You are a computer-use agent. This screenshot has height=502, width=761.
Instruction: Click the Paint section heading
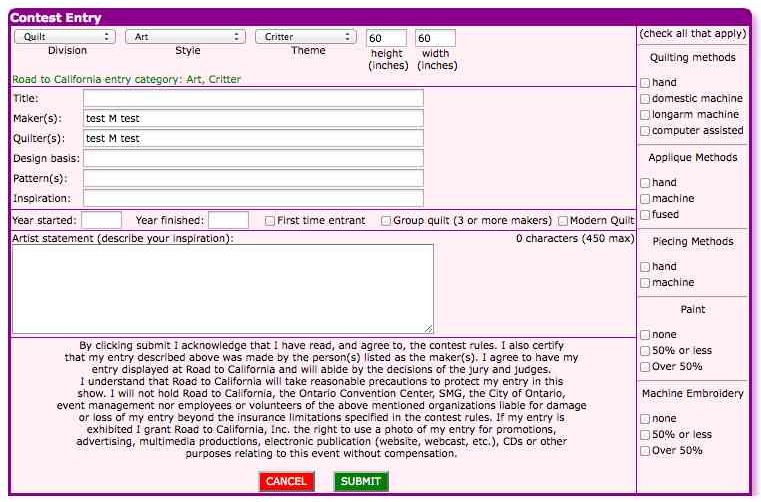pyautogui.click(x=693, y=309)
